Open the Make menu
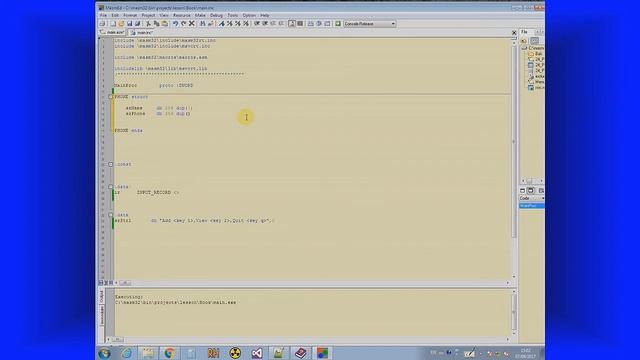The height and width of the screenshot is (360, 640). [x=200, y=16]
